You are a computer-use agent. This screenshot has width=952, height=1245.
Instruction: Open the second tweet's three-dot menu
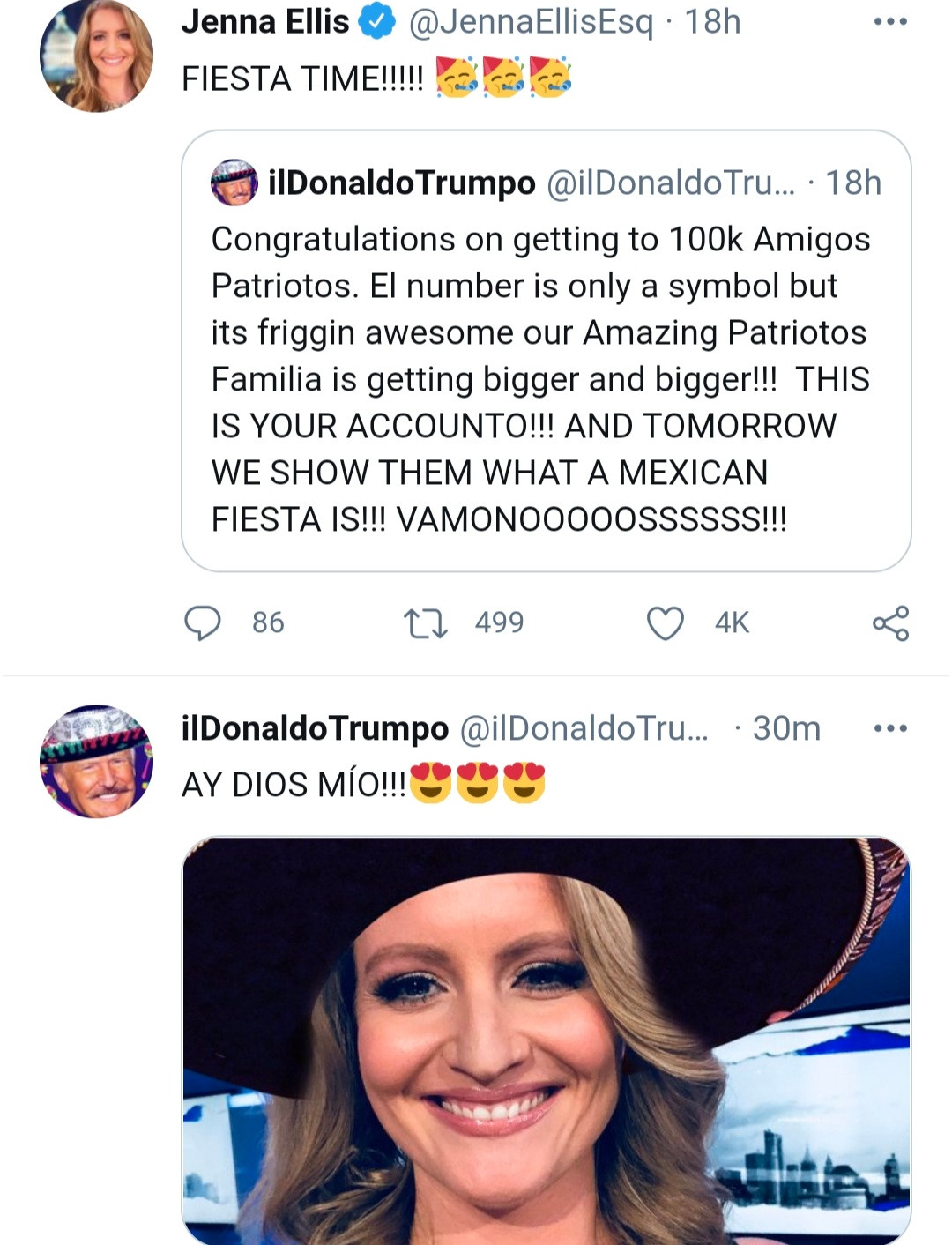click(x=890, y=728)
